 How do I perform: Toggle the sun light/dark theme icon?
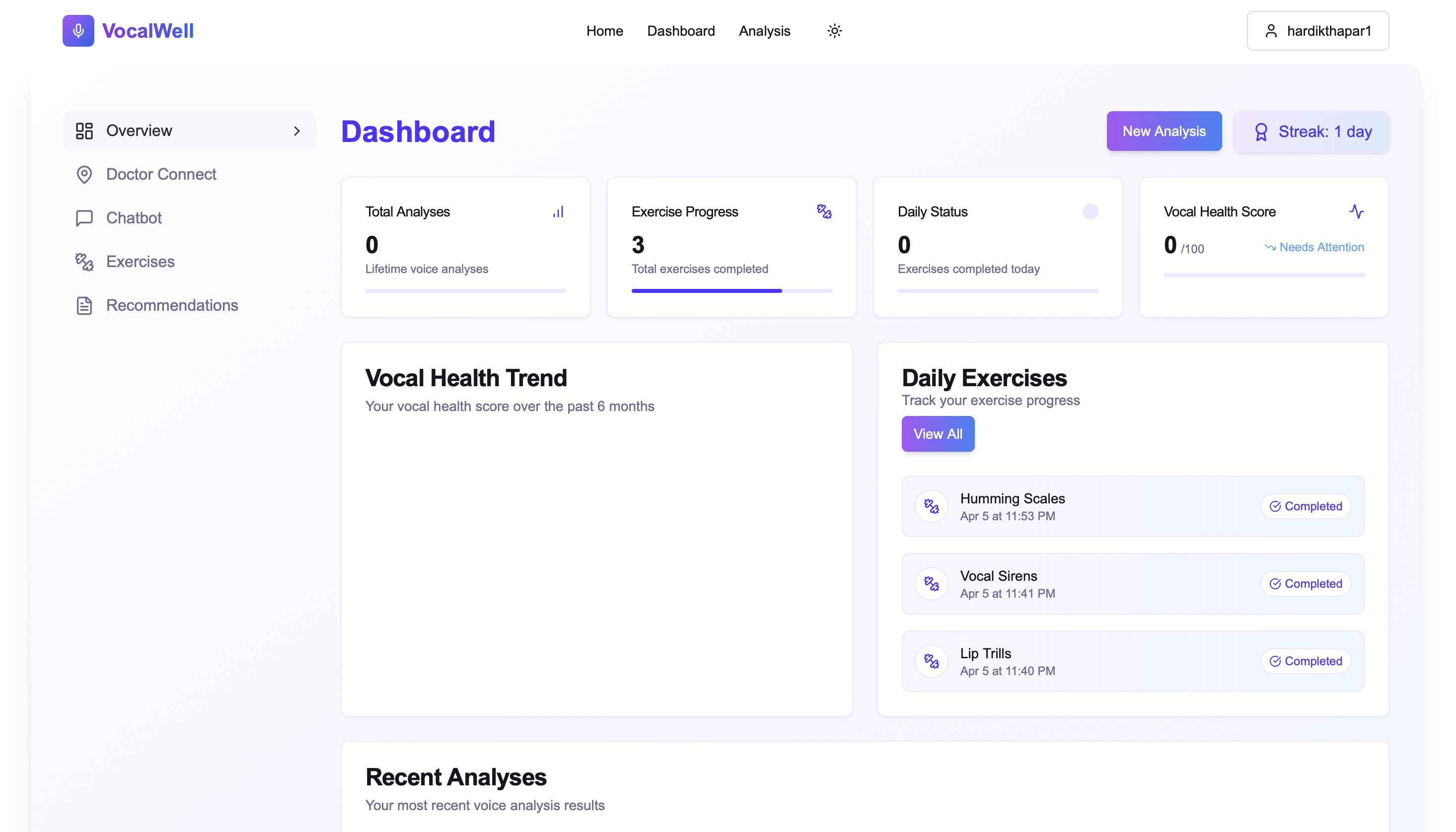pyautogui.click(x=834, y=31)
